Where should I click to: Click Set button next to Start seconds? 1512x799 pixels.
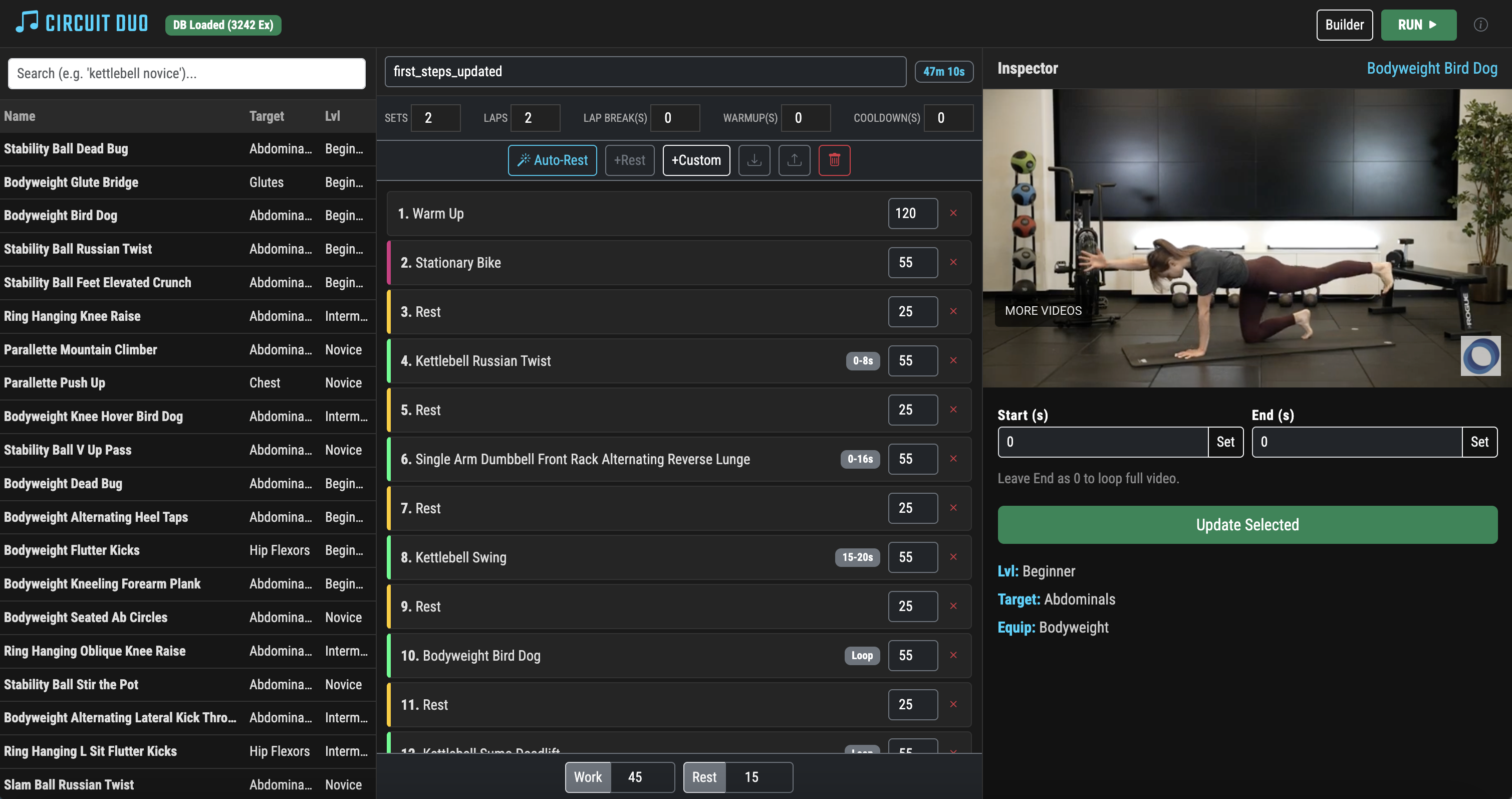coord(1225,442)
